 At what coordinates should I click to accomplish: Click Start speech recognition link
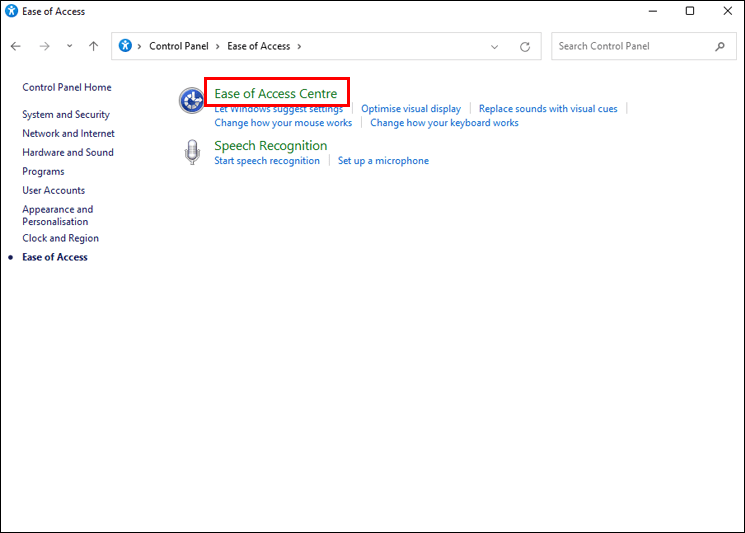tap(267, 161)
